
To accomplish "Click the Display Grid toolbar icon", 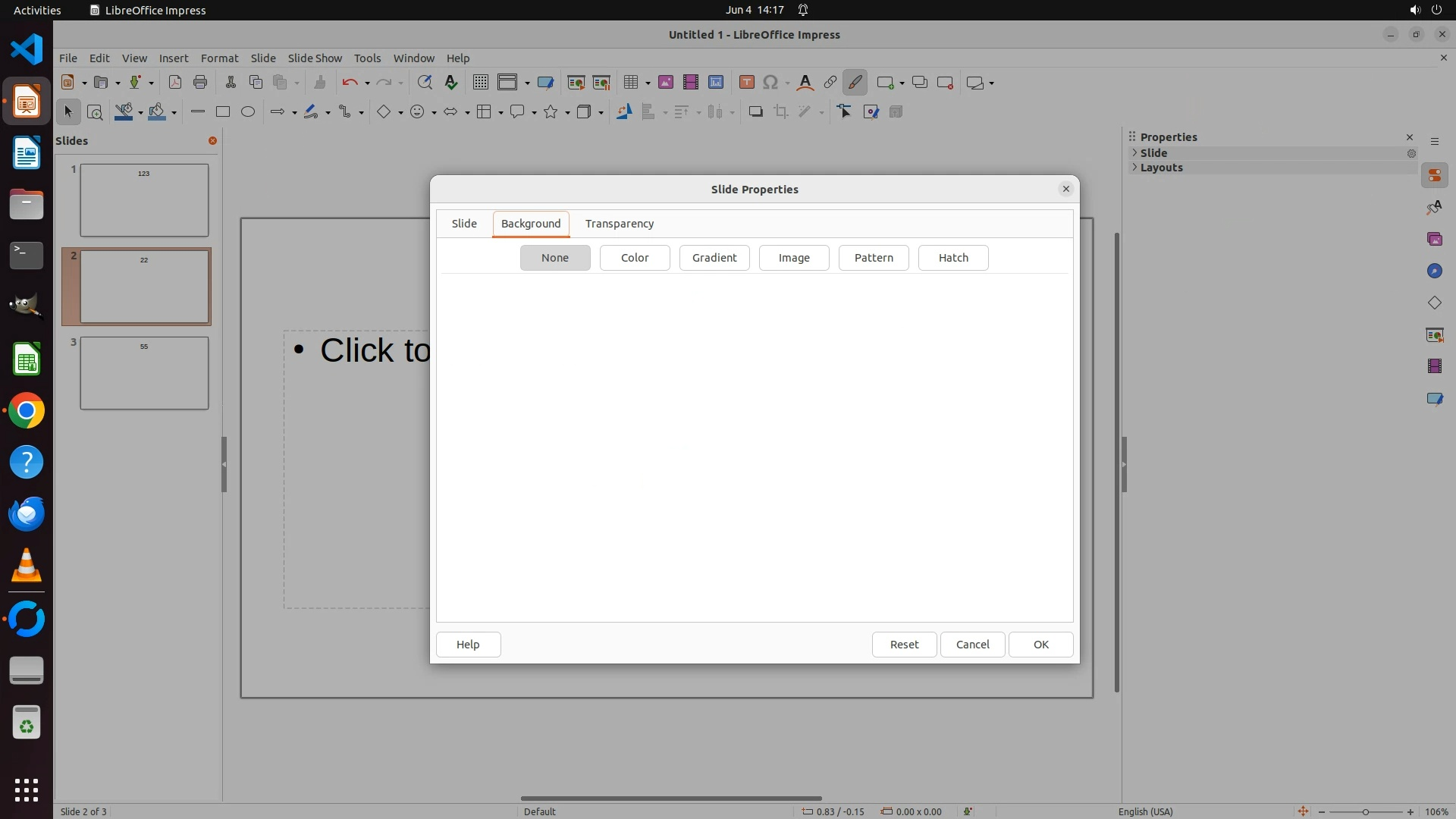I will (480, 83).
